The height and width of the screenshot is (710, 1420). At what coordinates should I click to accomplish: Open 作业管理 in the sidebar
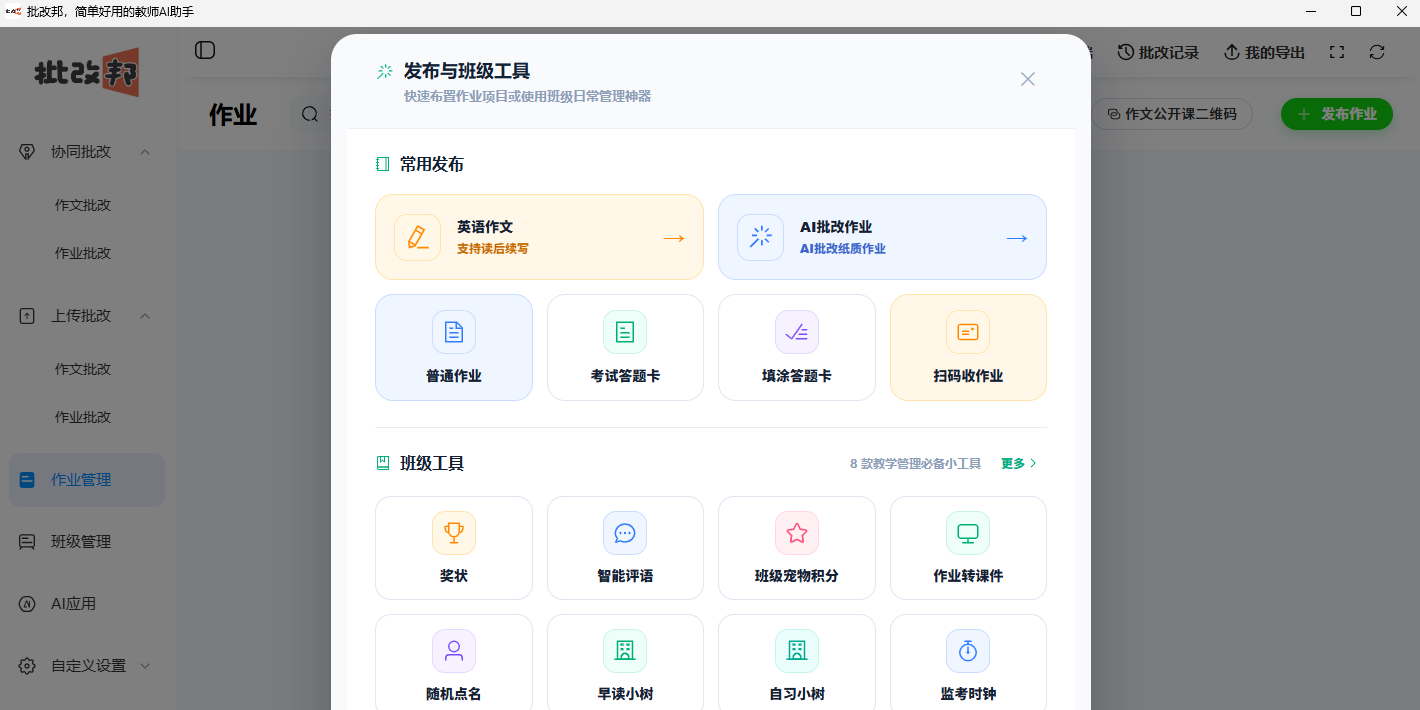[x=87, y=480]
